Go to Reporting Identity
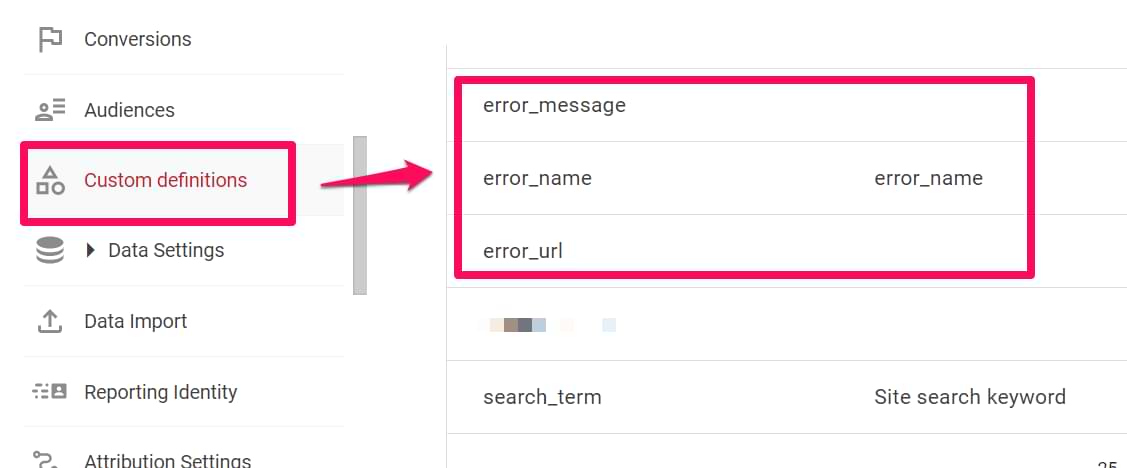The width and height of the screenshot is (1127, 468). click(x=160, y=392)
